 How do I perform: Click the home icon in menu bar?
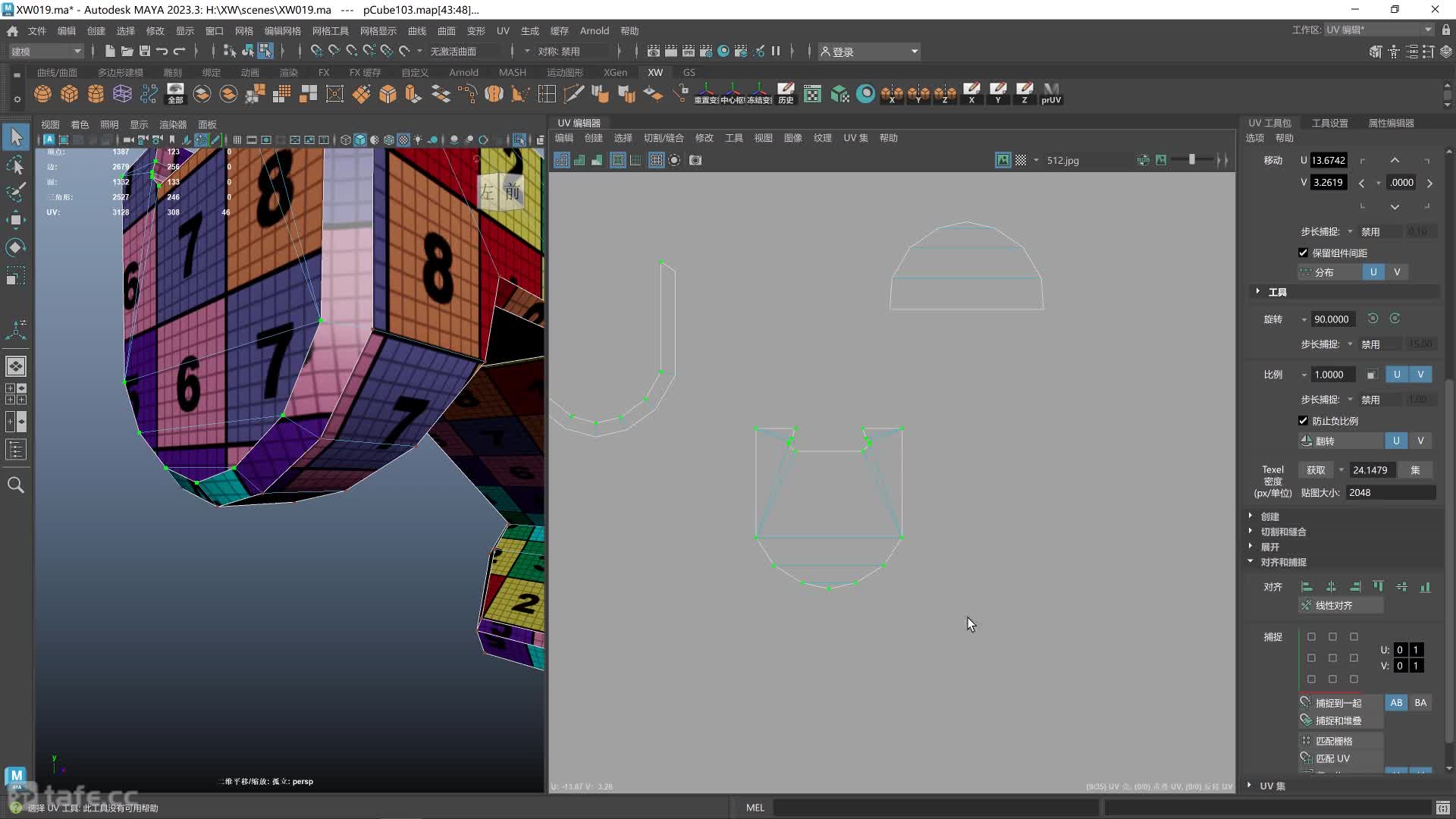[x=12, y=31]
